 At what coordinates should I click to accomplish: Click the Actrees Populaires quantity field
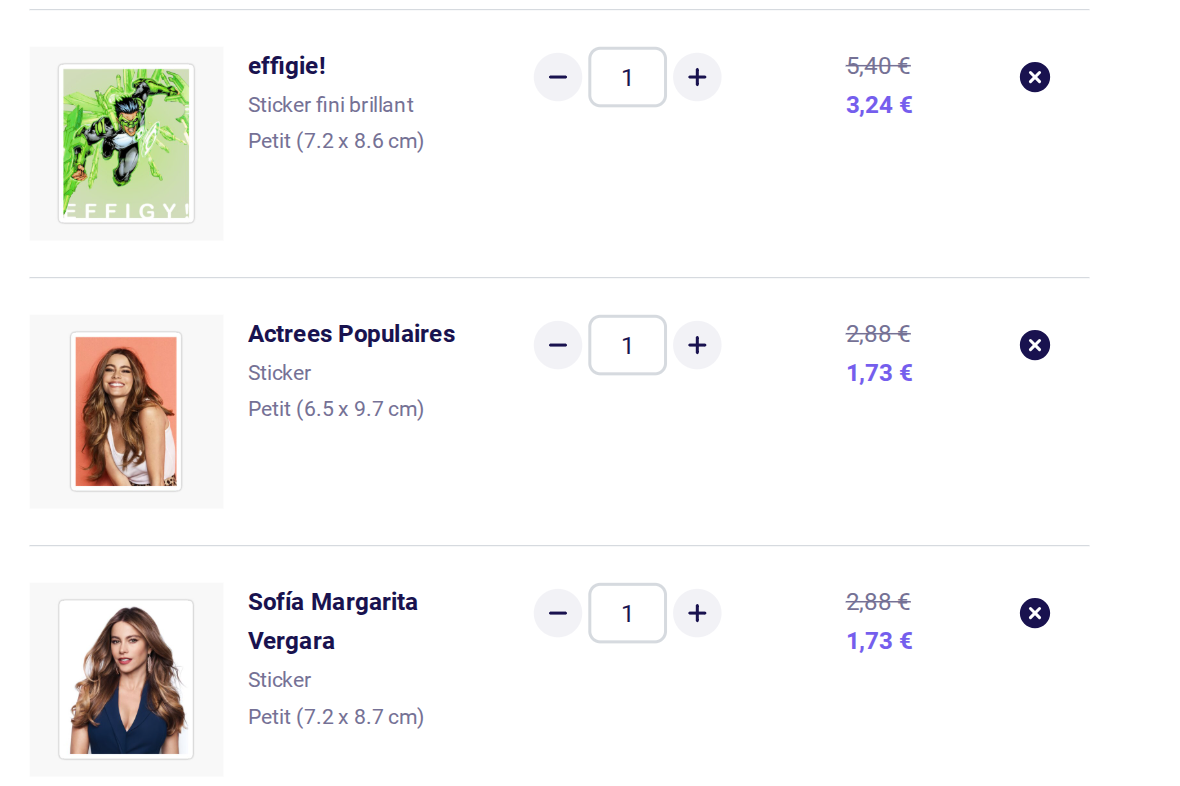click(x=627, y=345)
